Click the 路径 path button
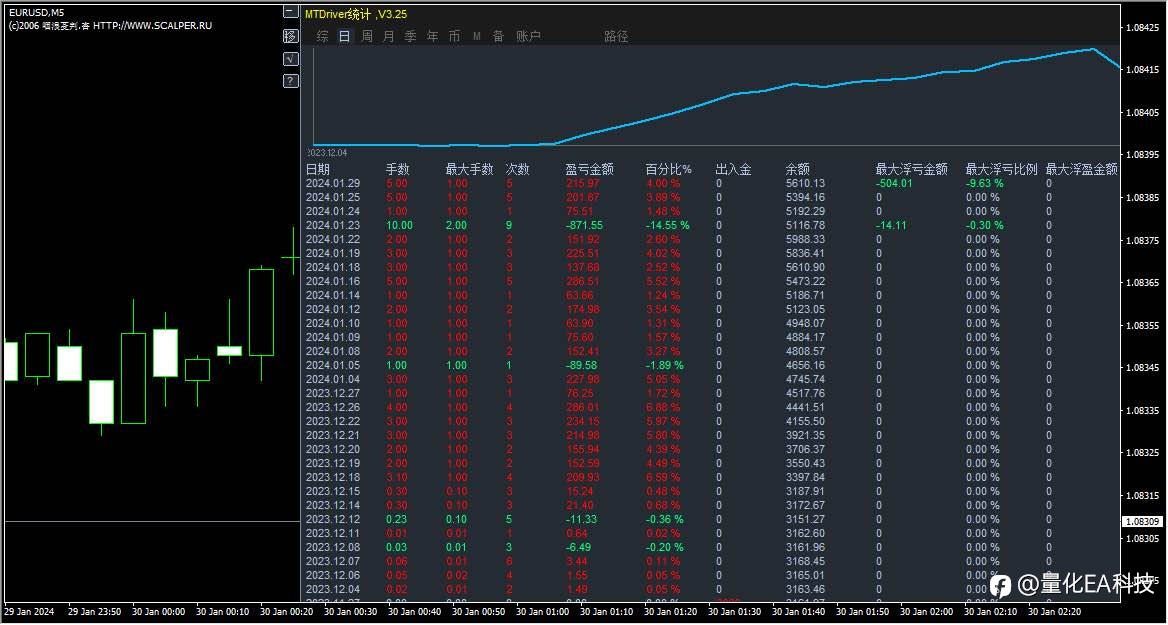Screen dimensions: 1168x625 point(616,36)
